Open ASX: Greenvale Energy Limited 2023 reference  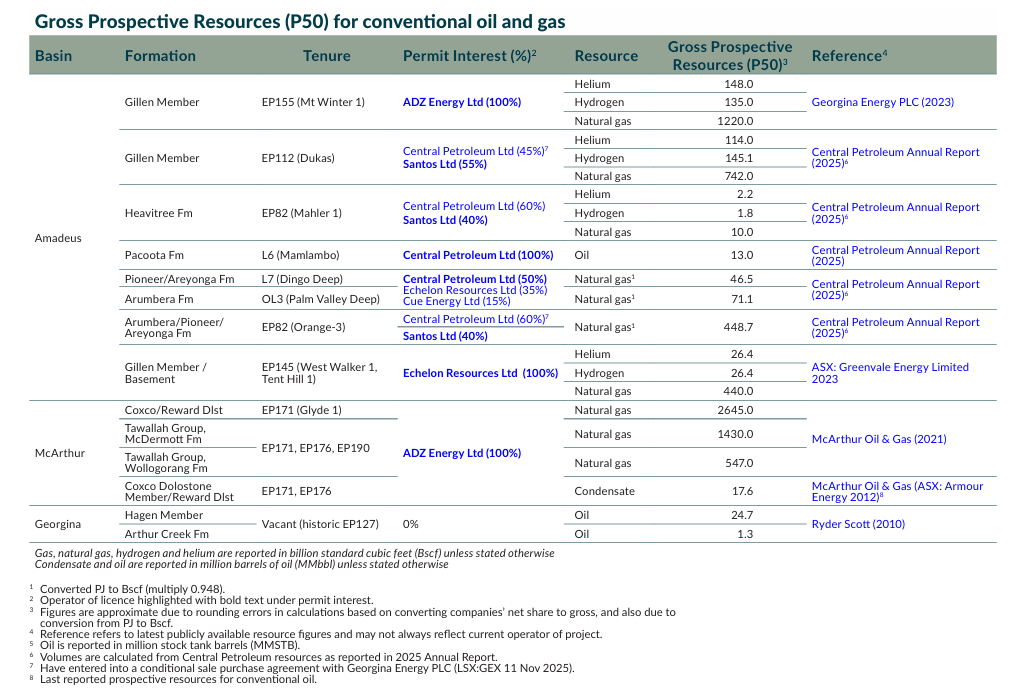[890, 373]
